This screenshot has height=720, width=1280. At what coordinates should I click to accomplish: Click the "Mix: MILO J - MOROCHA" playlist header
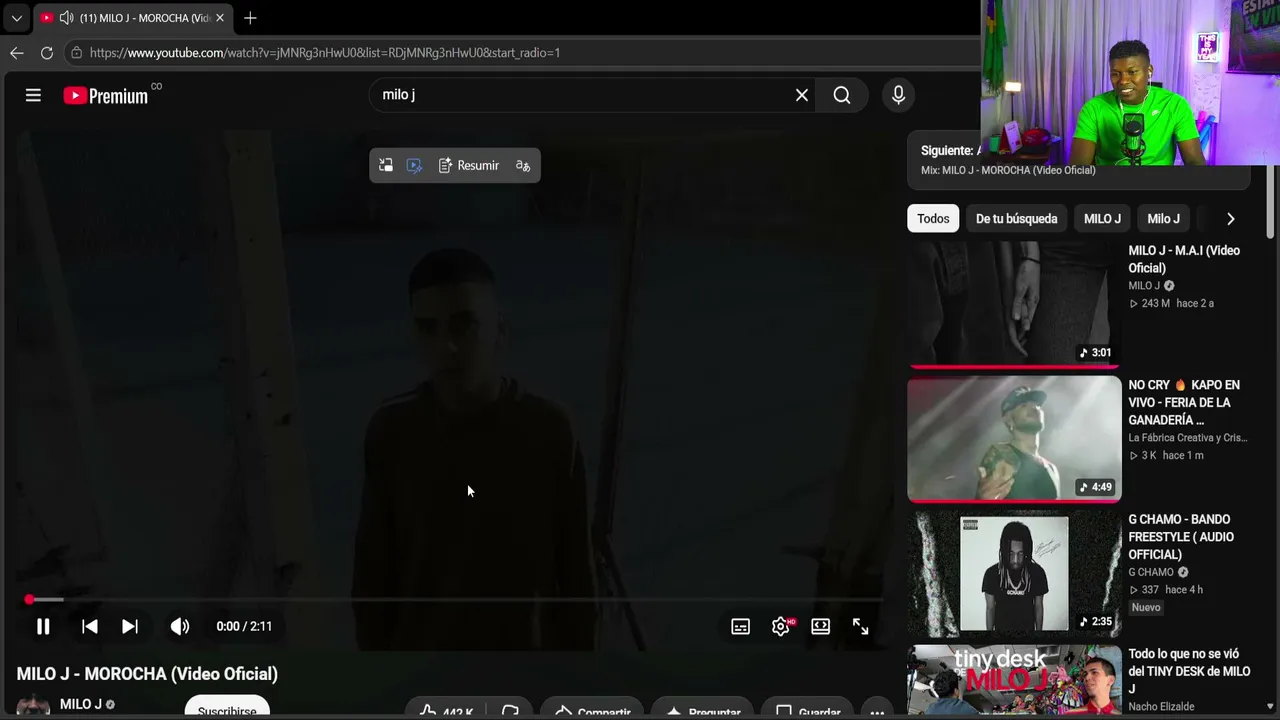click(x=1008, y=170)
